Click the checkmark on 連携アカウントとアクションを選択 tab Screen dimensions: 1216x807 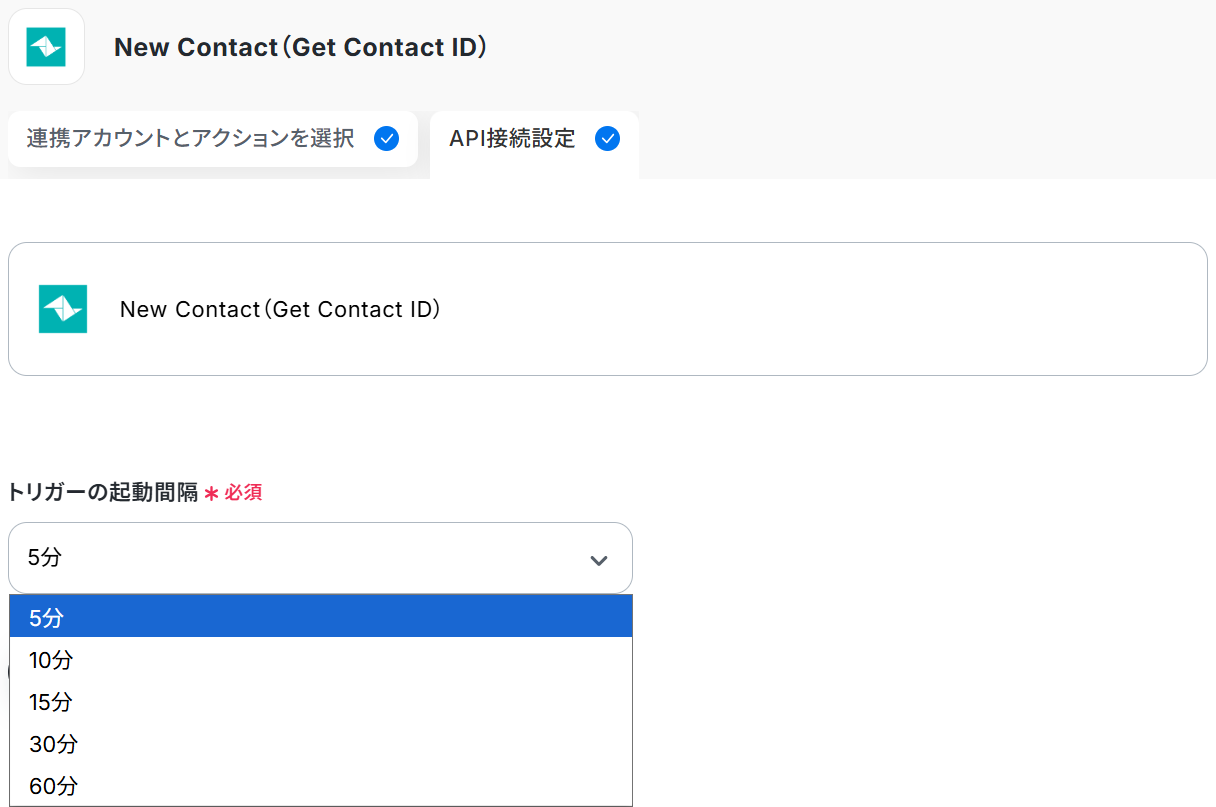pos(386,139)
